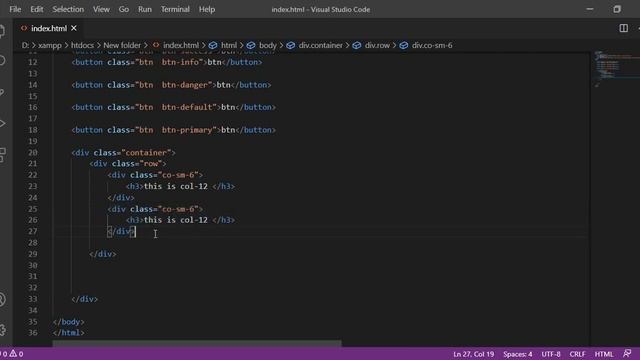The image size is (640, 360).
Task: Open the Source Control view
Action: tap(2, 92)
